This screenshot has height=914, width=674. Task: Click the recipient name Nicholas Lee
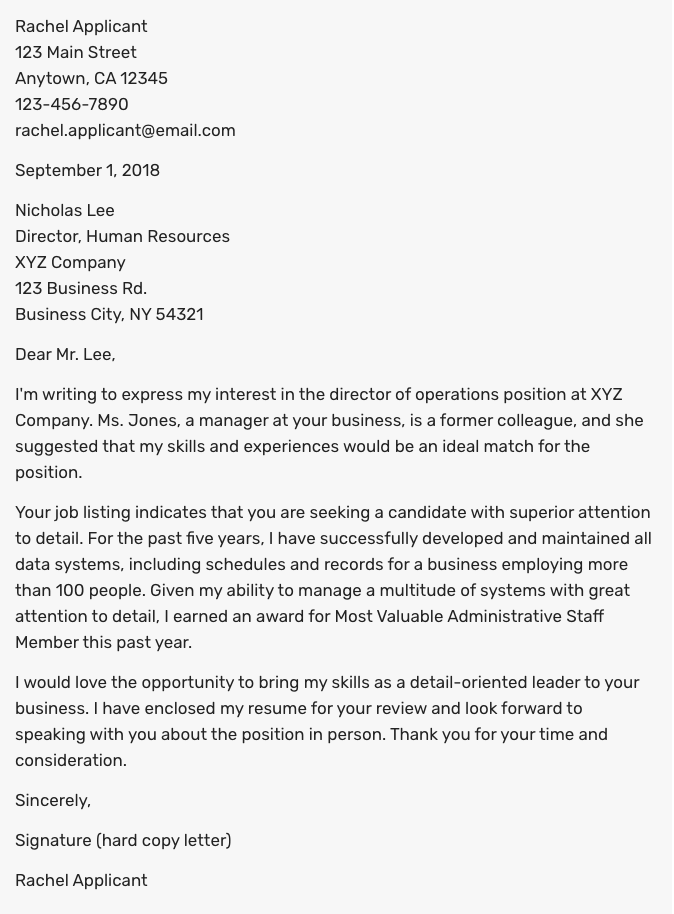tap(65, 210)
